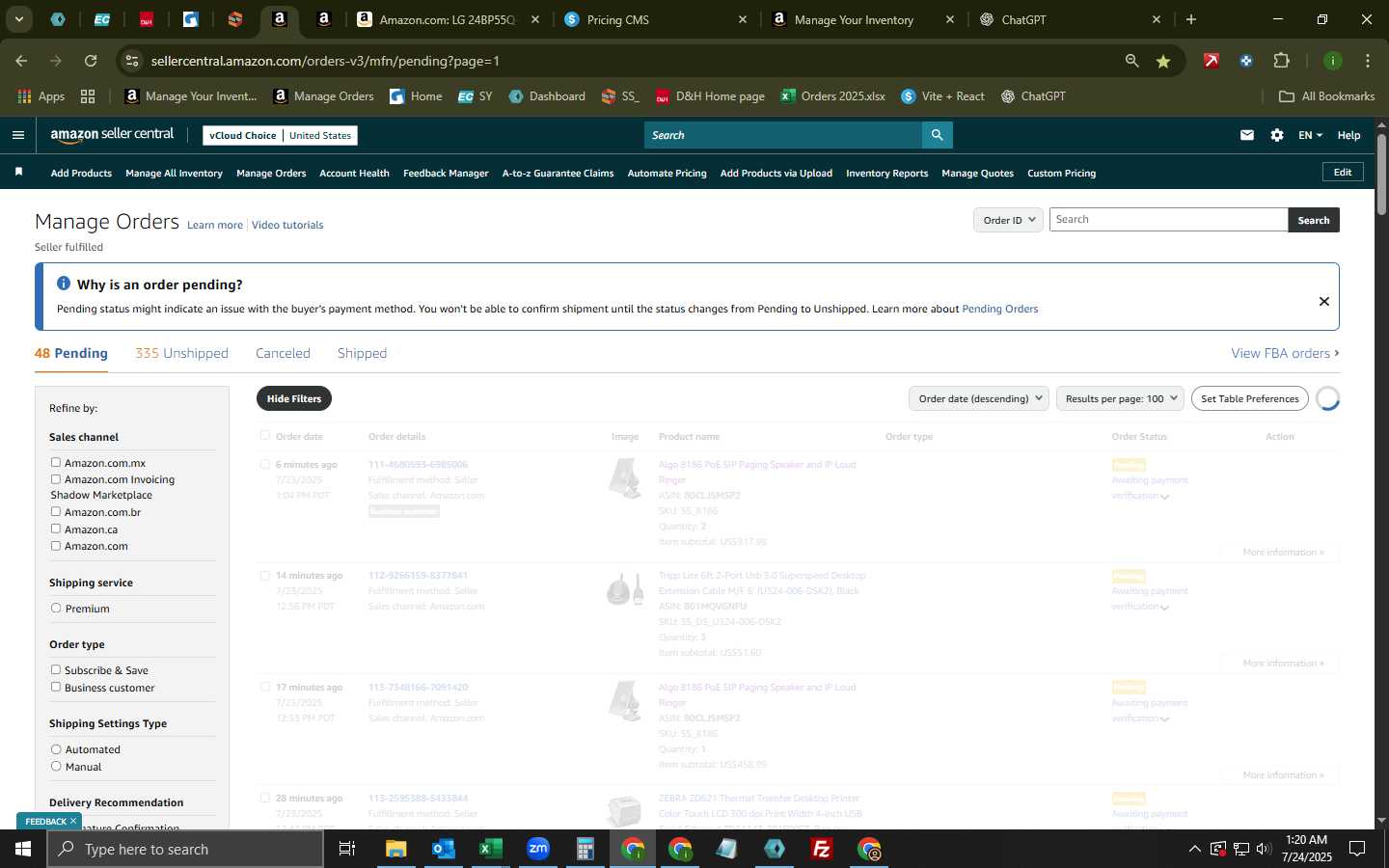Open the browser extensions puzzle icon
Image resolution: width=1389 pixels, height=868 pixels.
(x=1281, y=61)
